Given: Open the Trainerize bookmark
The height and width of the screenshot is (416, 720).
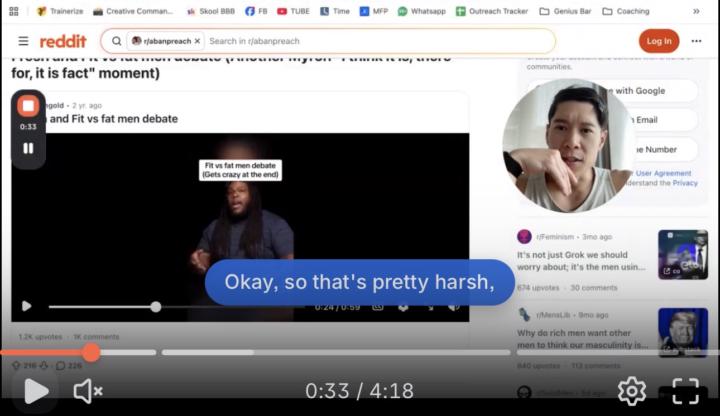Looking at the screenshot, I should (x=60, y=11).
